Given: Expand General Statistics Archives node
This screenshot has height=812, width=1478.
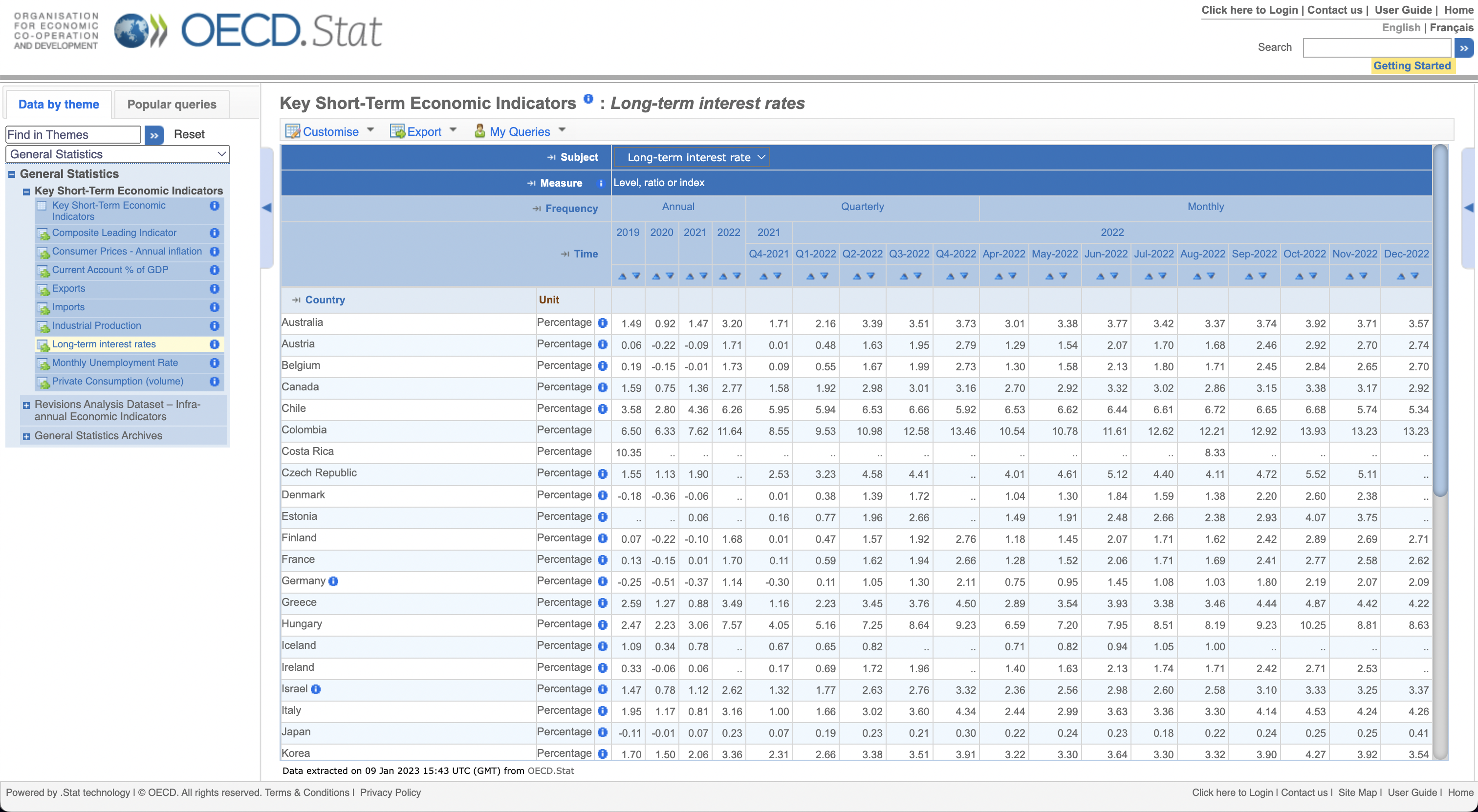Looking at the screenshot, I should point(26,436).
